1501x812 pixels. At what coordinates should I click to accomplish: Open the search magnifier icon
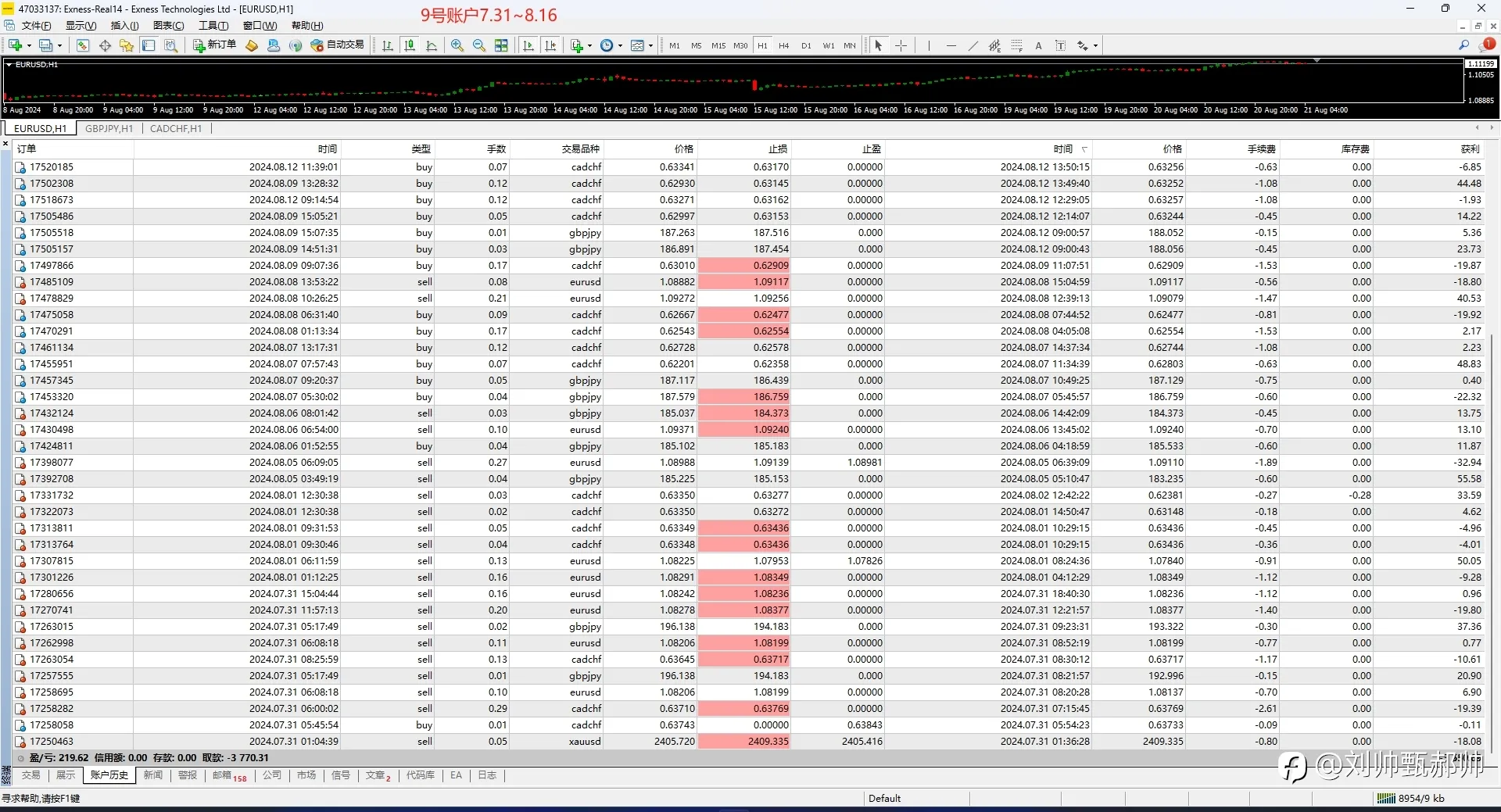tap(1464, 45)
